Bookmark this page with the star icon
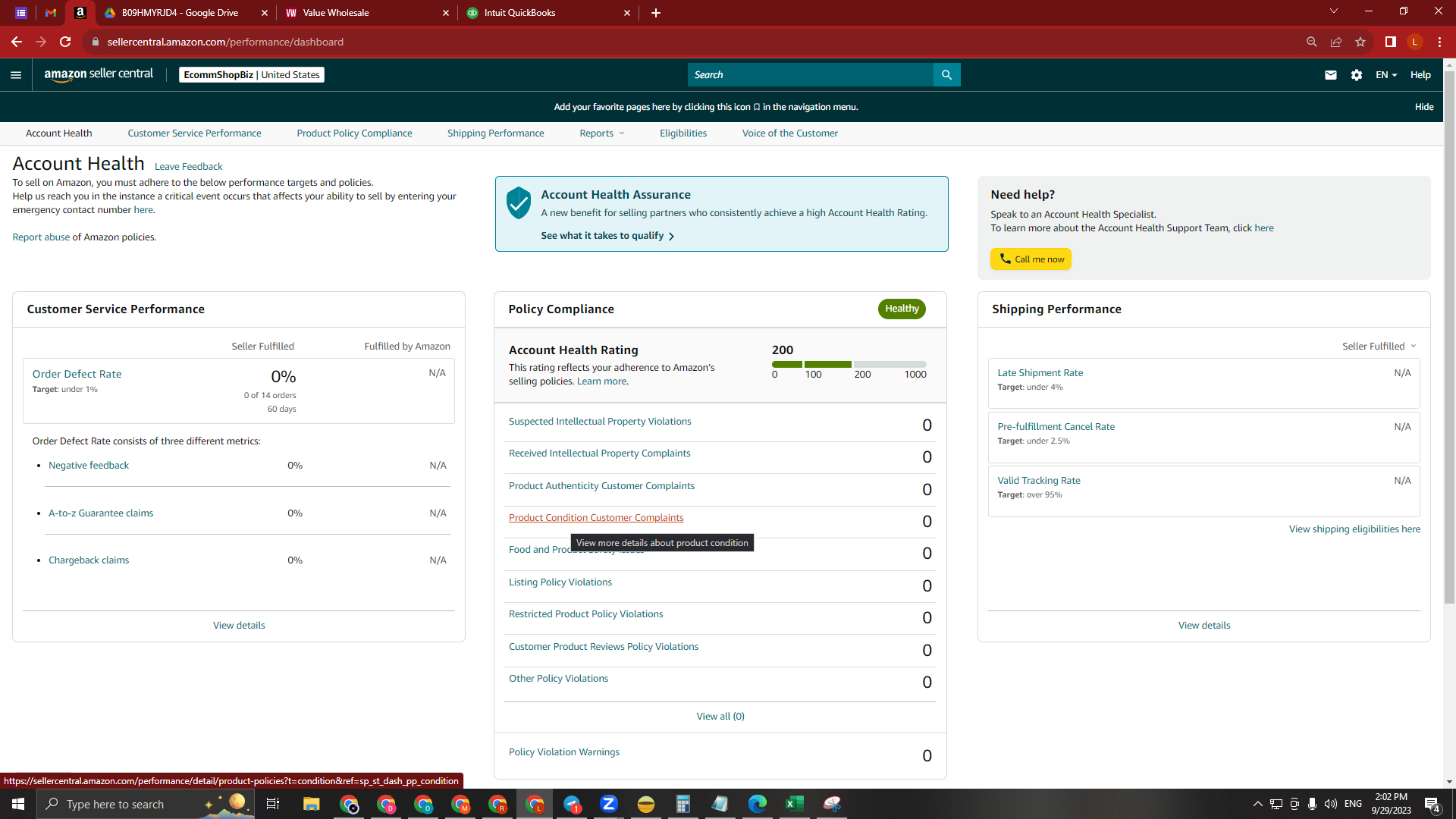 tap(1360, 42)
